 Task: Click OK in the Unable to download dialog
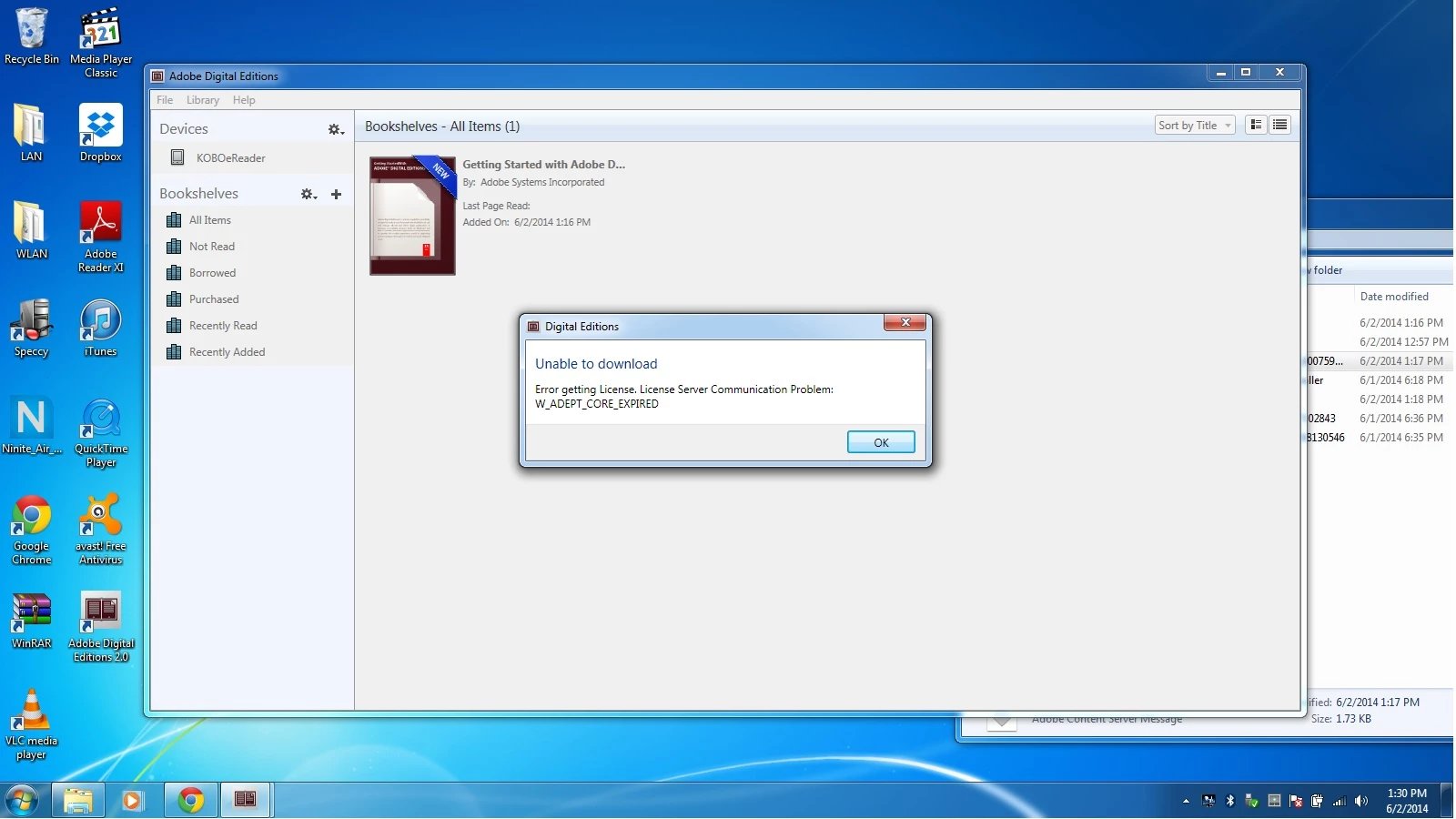tap(881, 442)
